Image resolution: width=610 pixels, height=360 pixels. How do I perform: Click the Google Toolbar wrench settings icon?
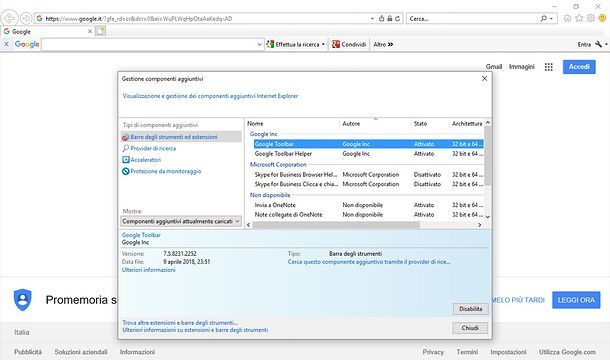tap(598, 44)
